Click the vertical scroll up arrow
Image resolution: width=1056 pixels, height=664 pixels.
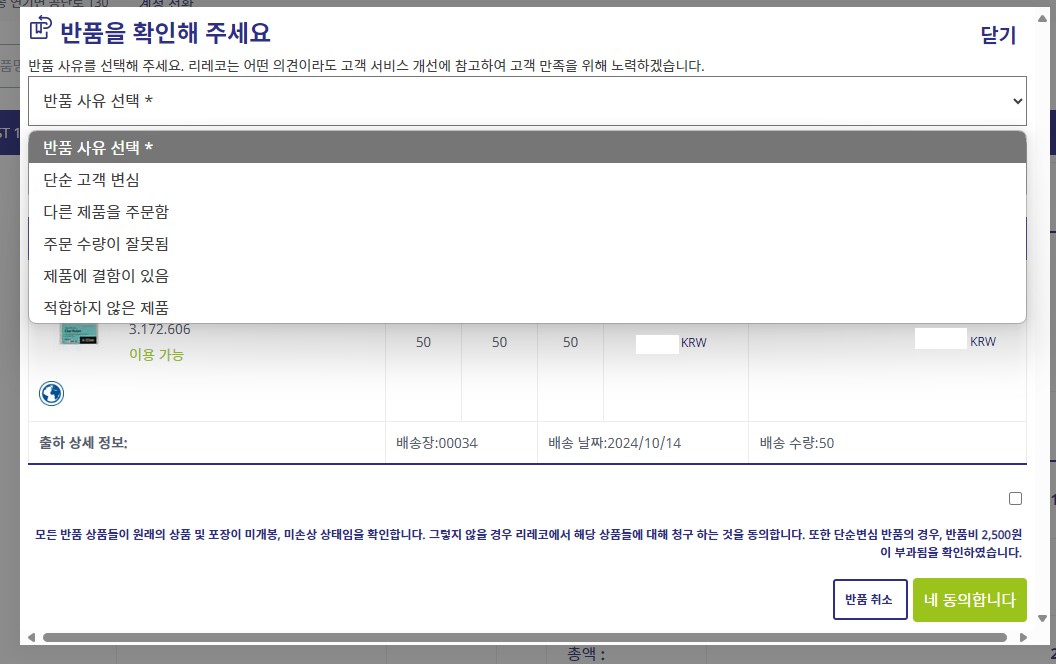1043,19
